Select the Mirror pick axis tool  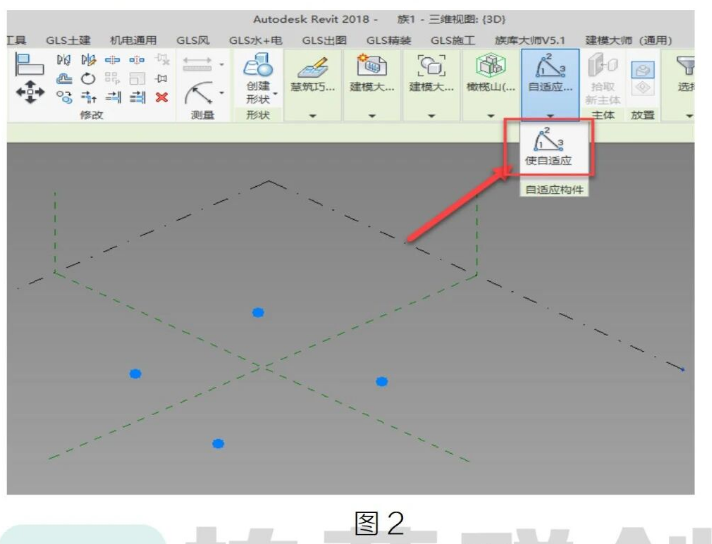tap(64, 60)
